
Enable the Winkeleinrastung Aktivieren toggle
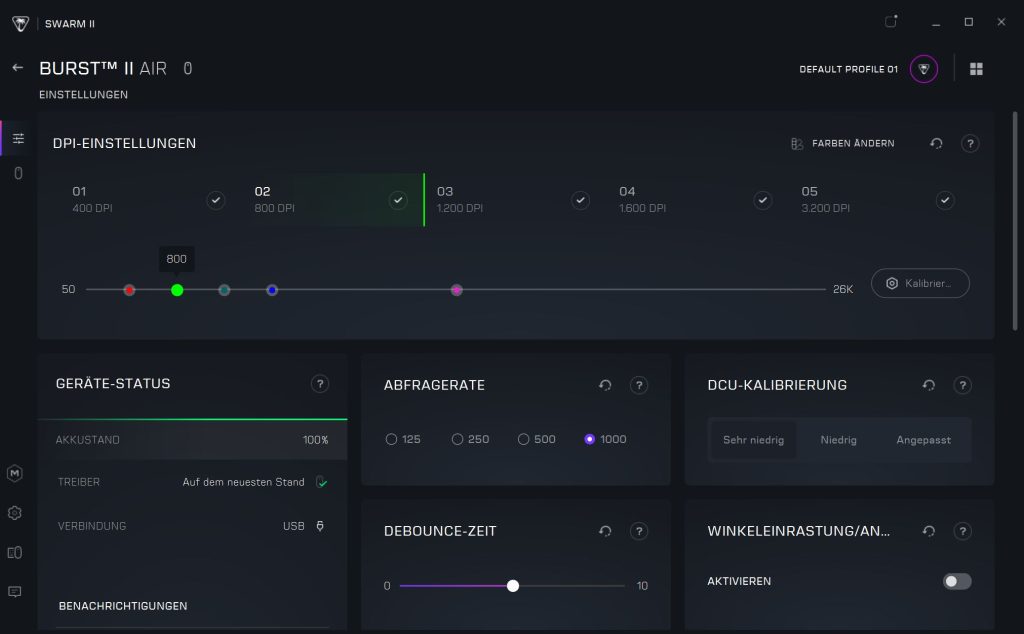pos(957,581)
